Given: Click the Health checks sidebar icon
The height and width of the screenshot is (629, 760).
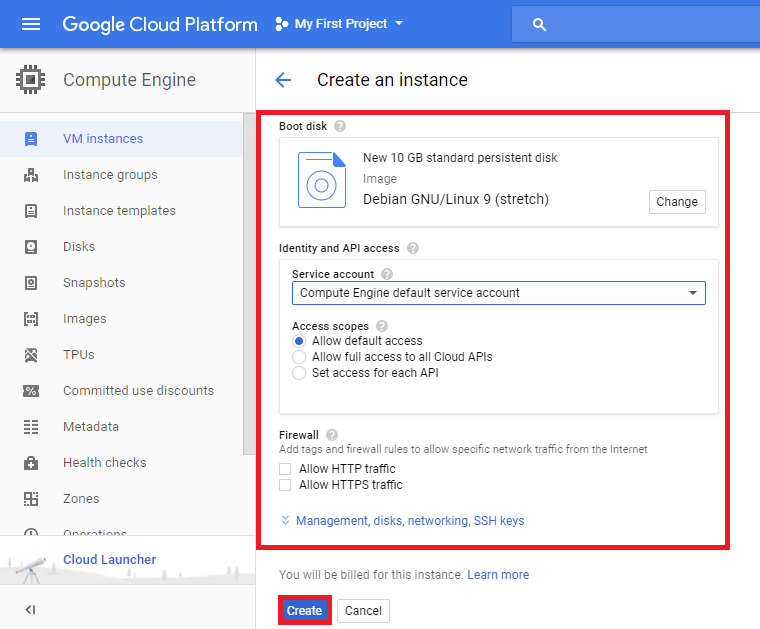Looking at the screenshot, I should [31, 463].
